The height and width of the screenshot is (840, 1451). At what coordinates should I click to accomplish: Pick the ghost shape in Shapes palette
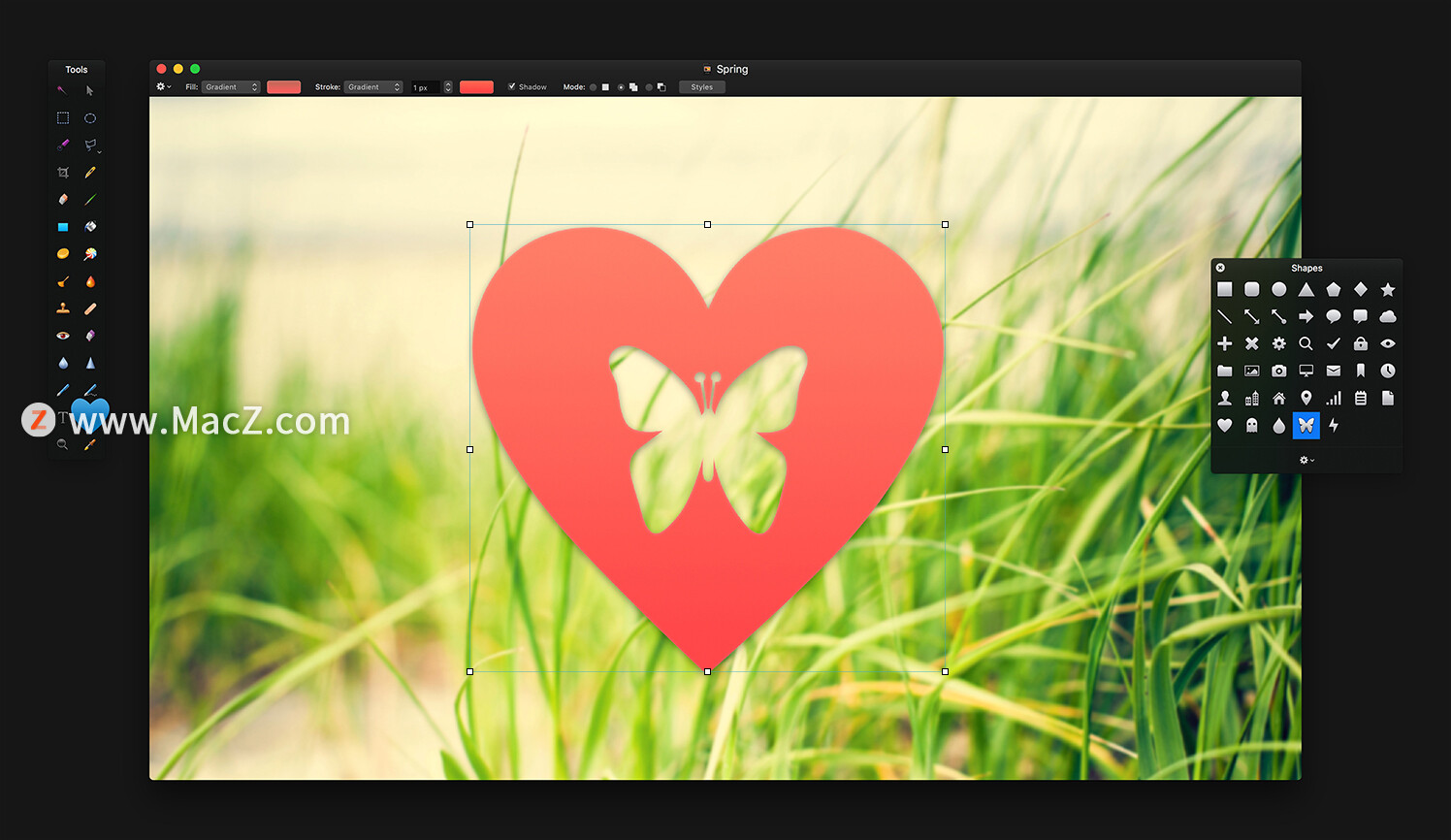[x=1252, y=425]
